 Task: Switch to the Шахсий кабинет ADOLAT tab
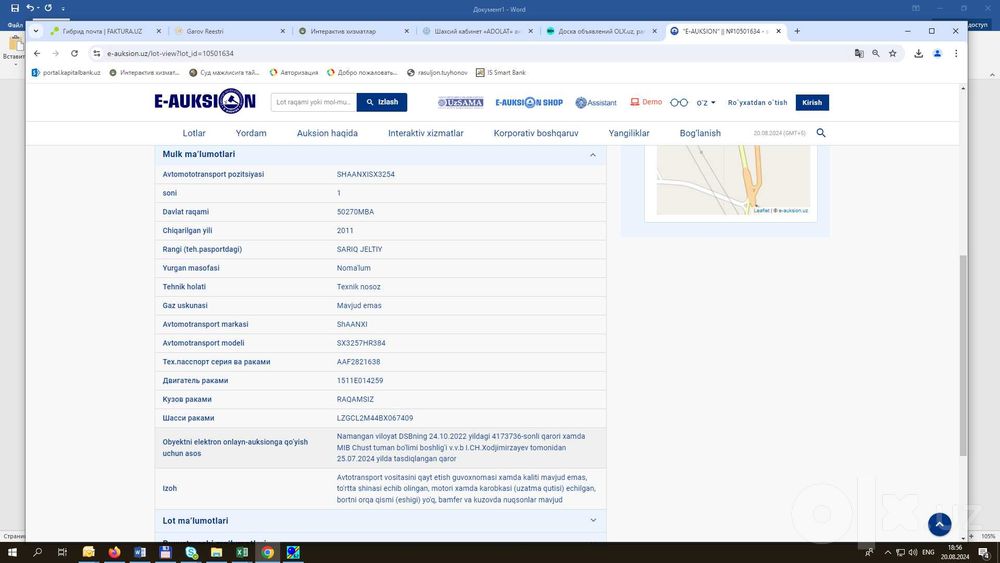[478, 31]
